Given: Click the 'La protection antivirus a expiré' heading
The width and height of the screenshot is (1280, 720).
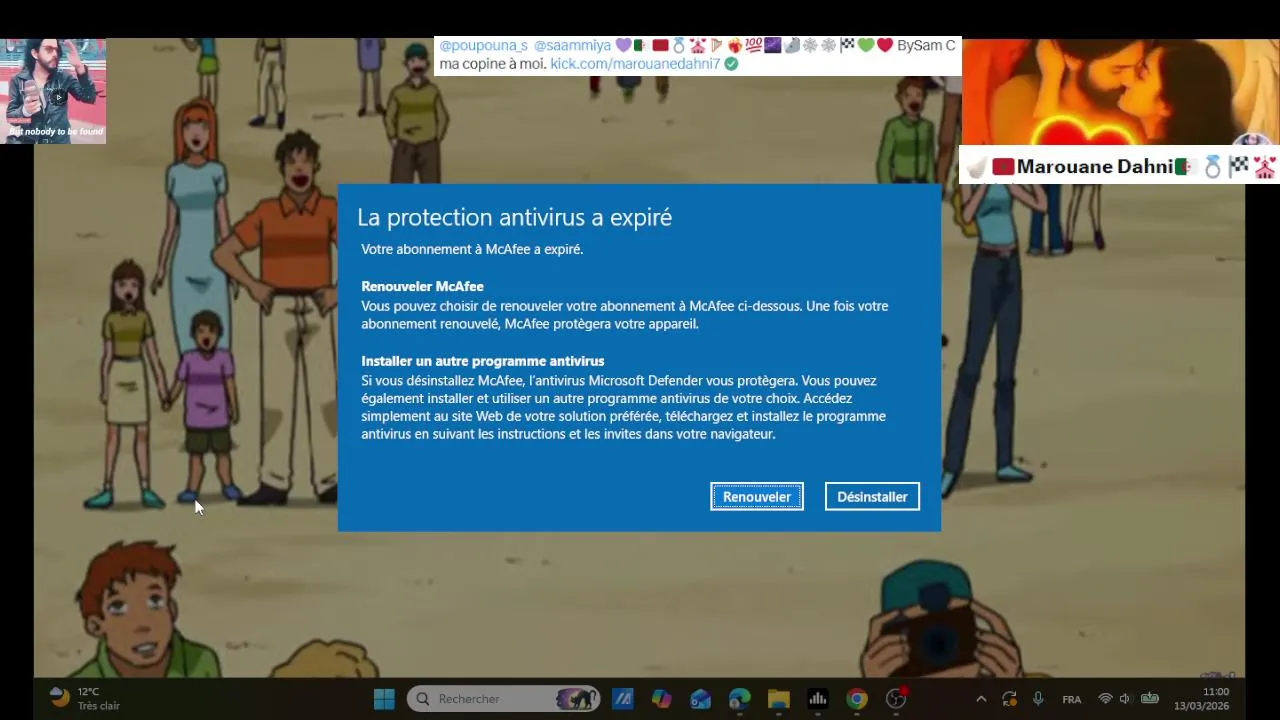Looking at the screenshot, I should pyautogui.click(x=514, y=217).
